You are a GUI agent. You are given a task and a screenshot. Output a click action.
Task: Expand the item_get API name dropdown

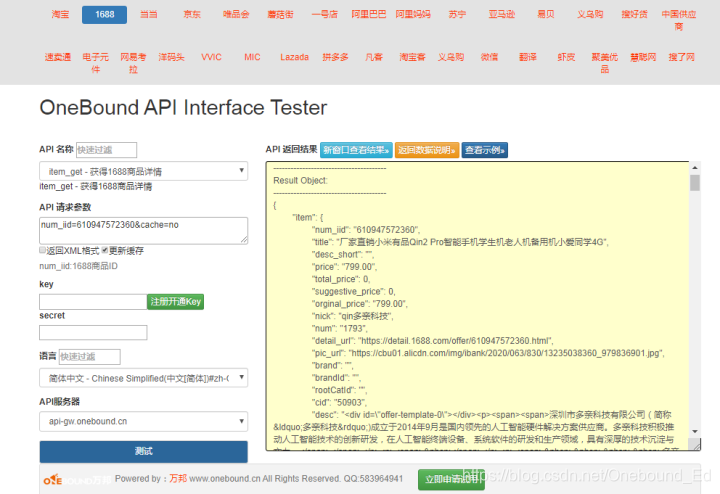click(144, 171)
